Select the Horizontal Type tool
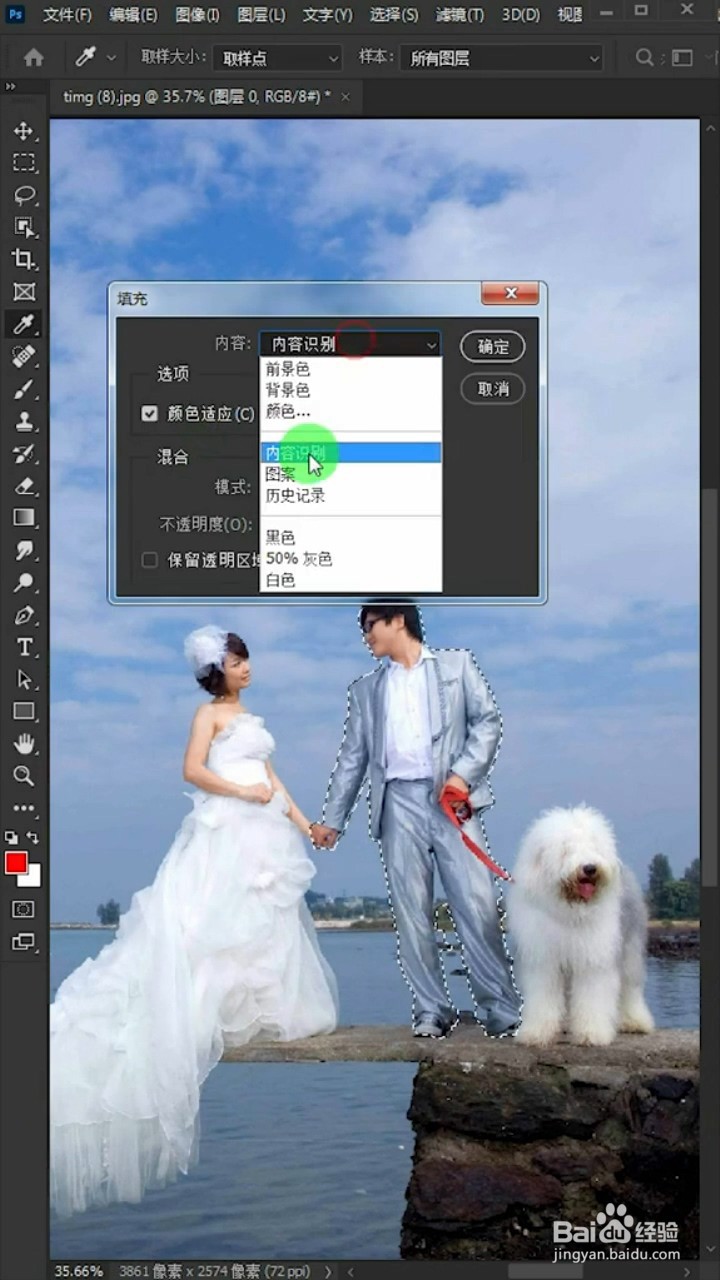This screenshot has height=1280, width=720. [23, 647]
